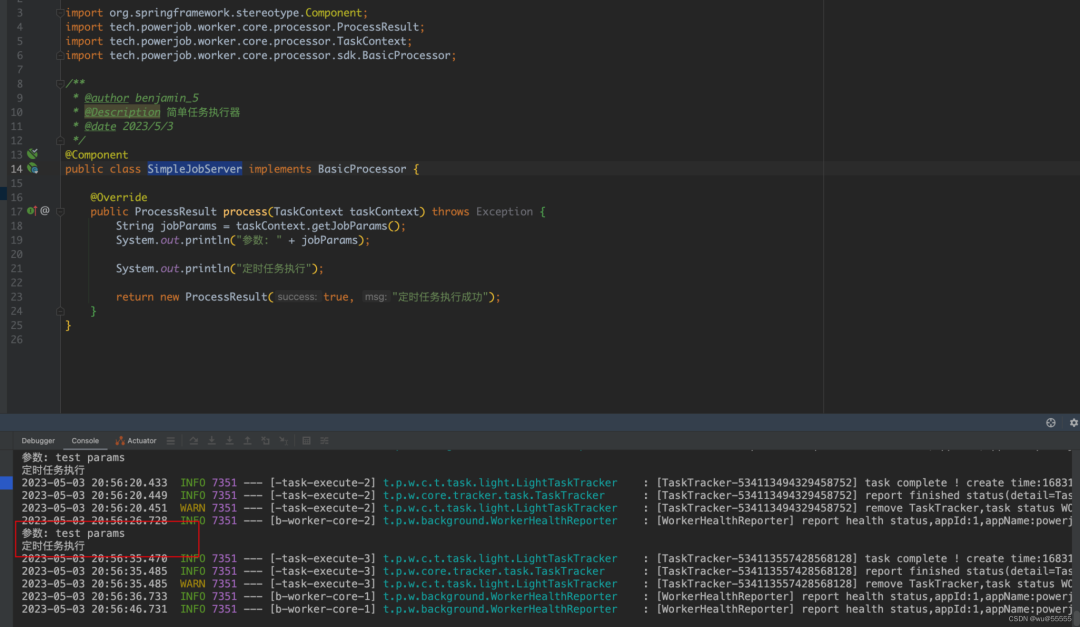The width and height of the screenshot is (1080, 627).
Task: Click the fold end marker on line 6
Action: (60, 55)
